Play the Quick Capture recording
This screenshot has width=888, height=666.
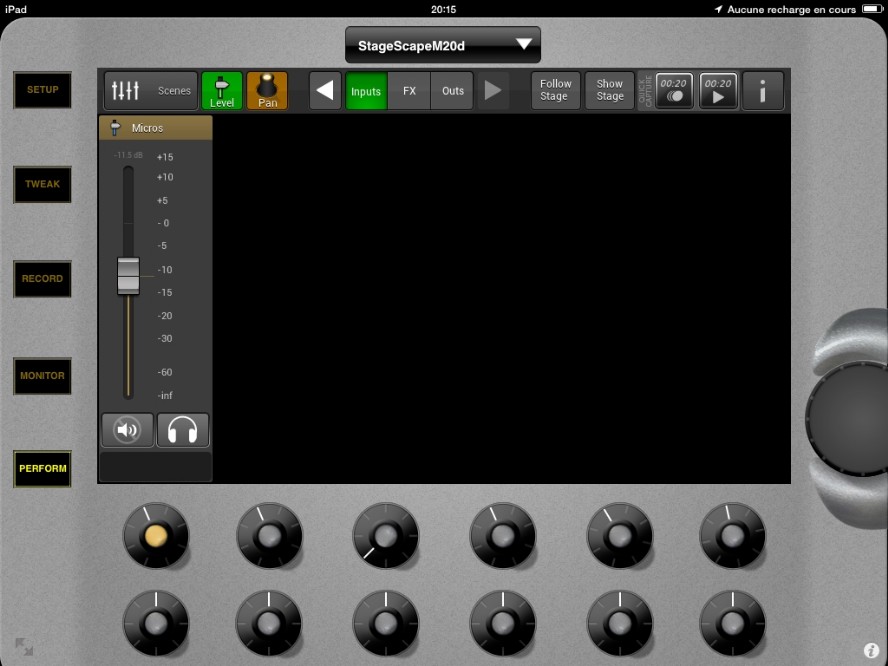(718, 91)
